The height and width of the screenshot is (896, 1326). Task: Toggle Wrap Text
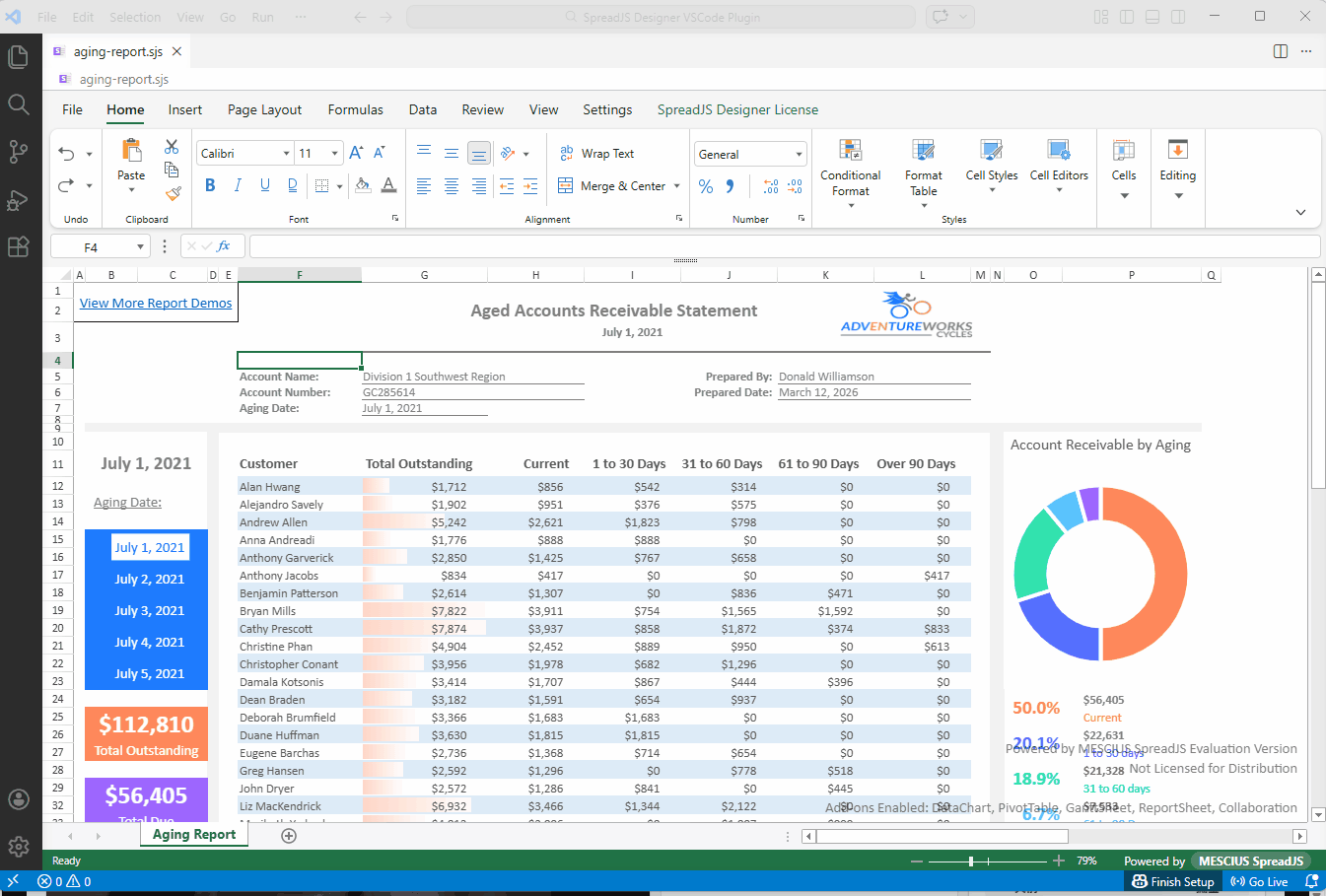coord(596,154)
